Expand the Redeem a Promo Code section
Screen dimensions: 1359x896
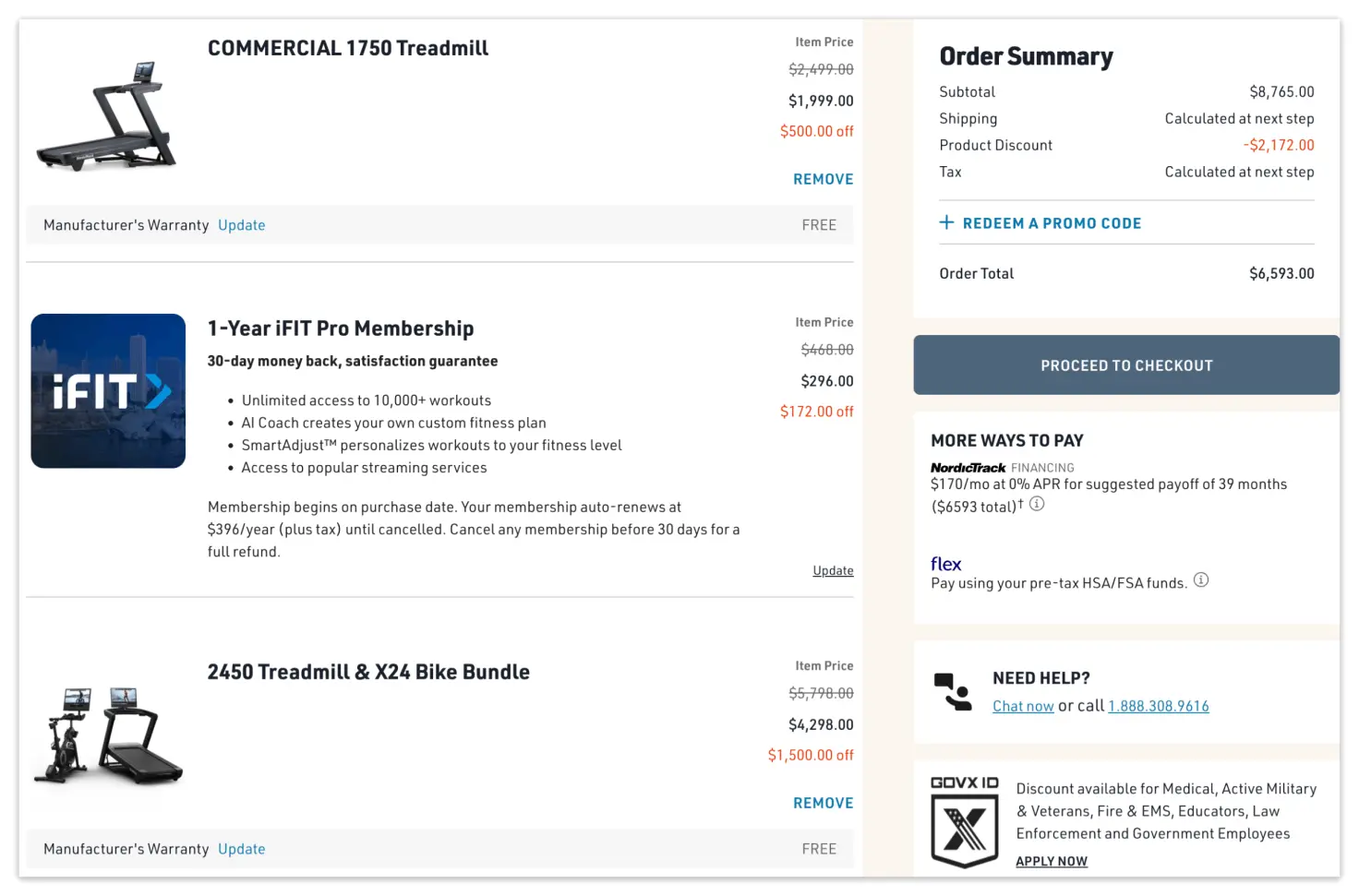1052,222
